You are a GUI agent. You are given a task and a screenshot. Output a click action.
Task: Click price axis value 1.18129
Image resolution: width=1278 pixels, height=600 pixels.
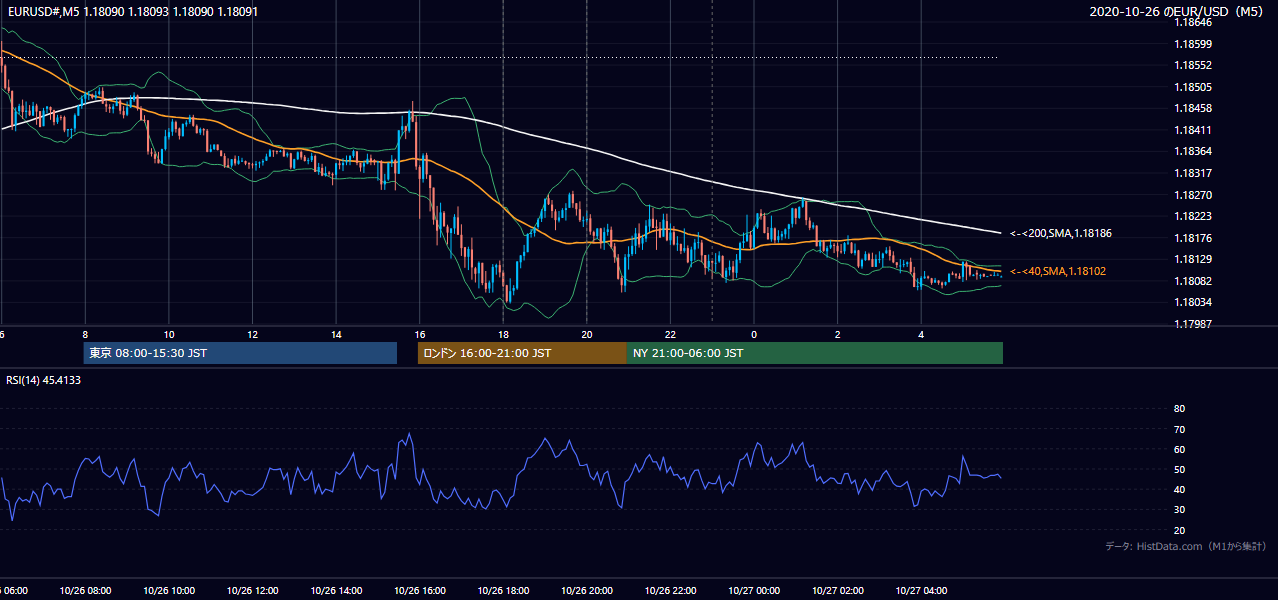[1193, 259]
